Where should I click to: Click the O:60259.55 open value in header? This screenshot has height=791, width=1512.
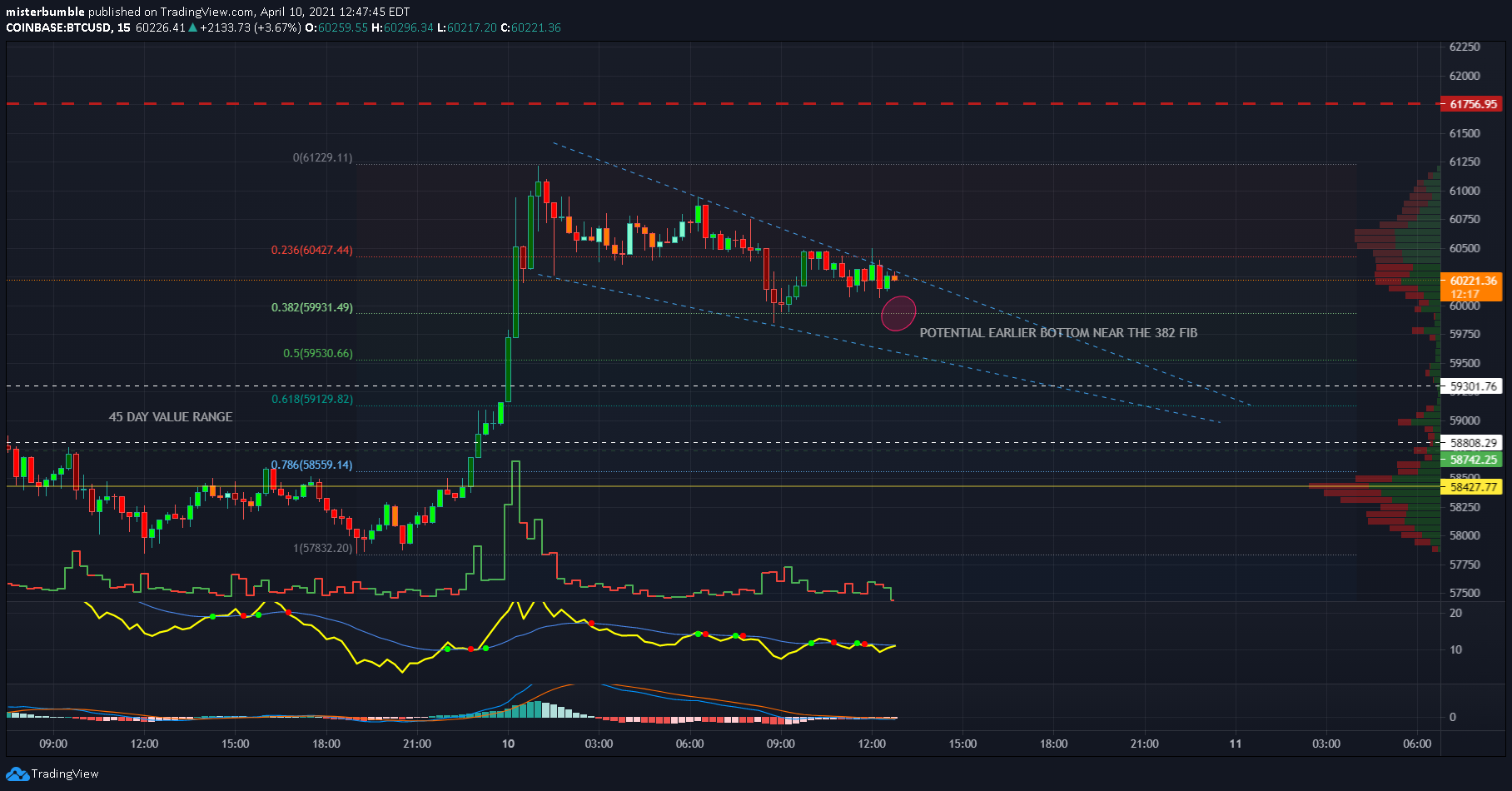pyautogui.click(x=336, y=27)
